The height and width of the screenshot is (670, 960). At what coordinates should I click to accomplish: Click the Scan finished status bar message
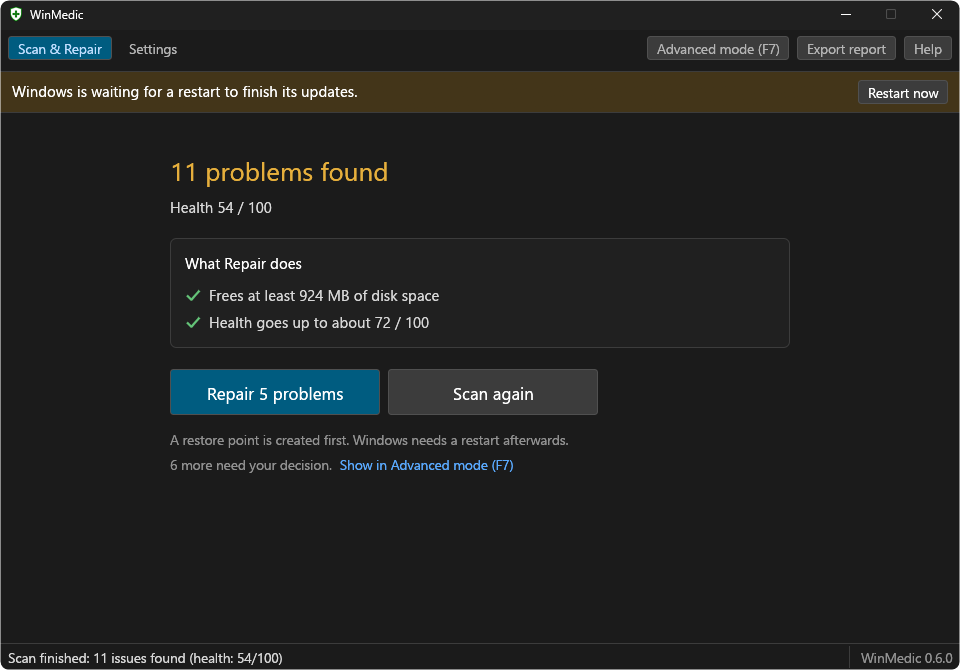tap(145, 658)
